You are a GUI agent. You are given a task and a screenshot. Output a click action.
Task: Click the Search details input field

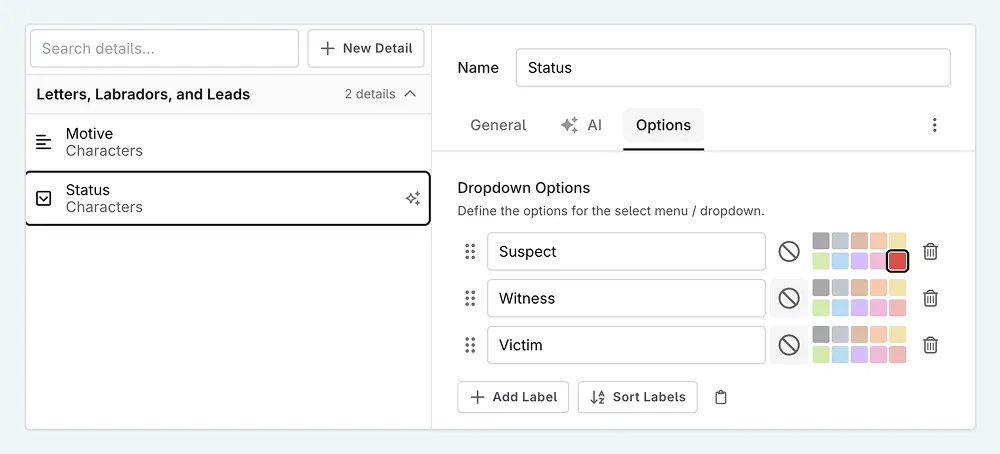[x=165, y=48]
